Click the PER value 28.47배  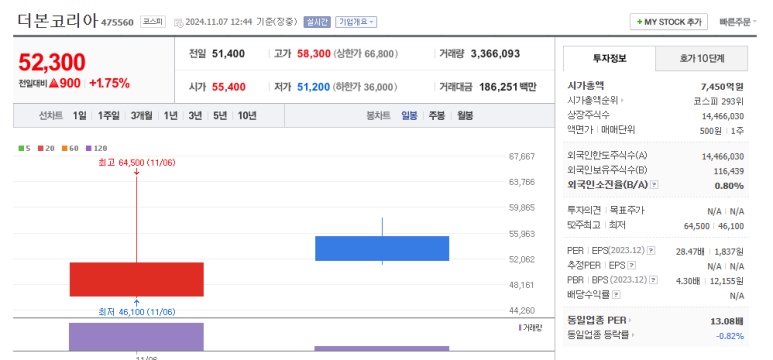(690, 251)
